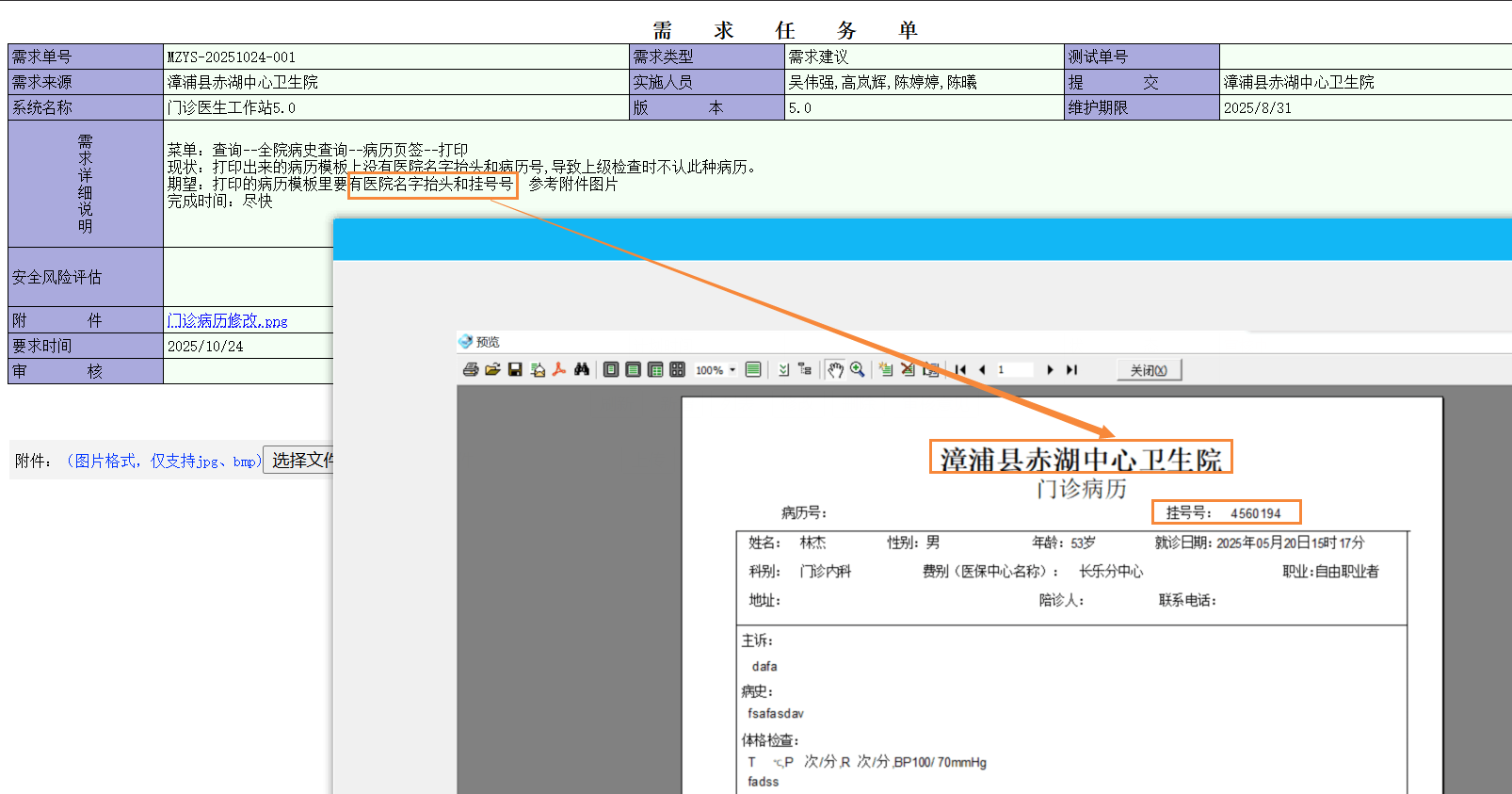Toggle full screen view green icon
This screenshot has height=794, width=1512.
click(753, 370)
